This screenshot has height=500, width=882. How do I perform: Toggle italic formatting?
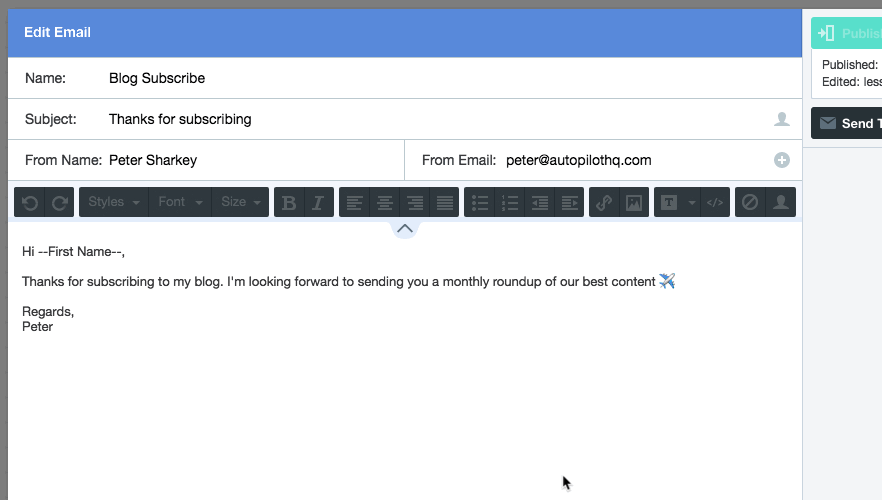pyautogui.click(x=318, y=203)
